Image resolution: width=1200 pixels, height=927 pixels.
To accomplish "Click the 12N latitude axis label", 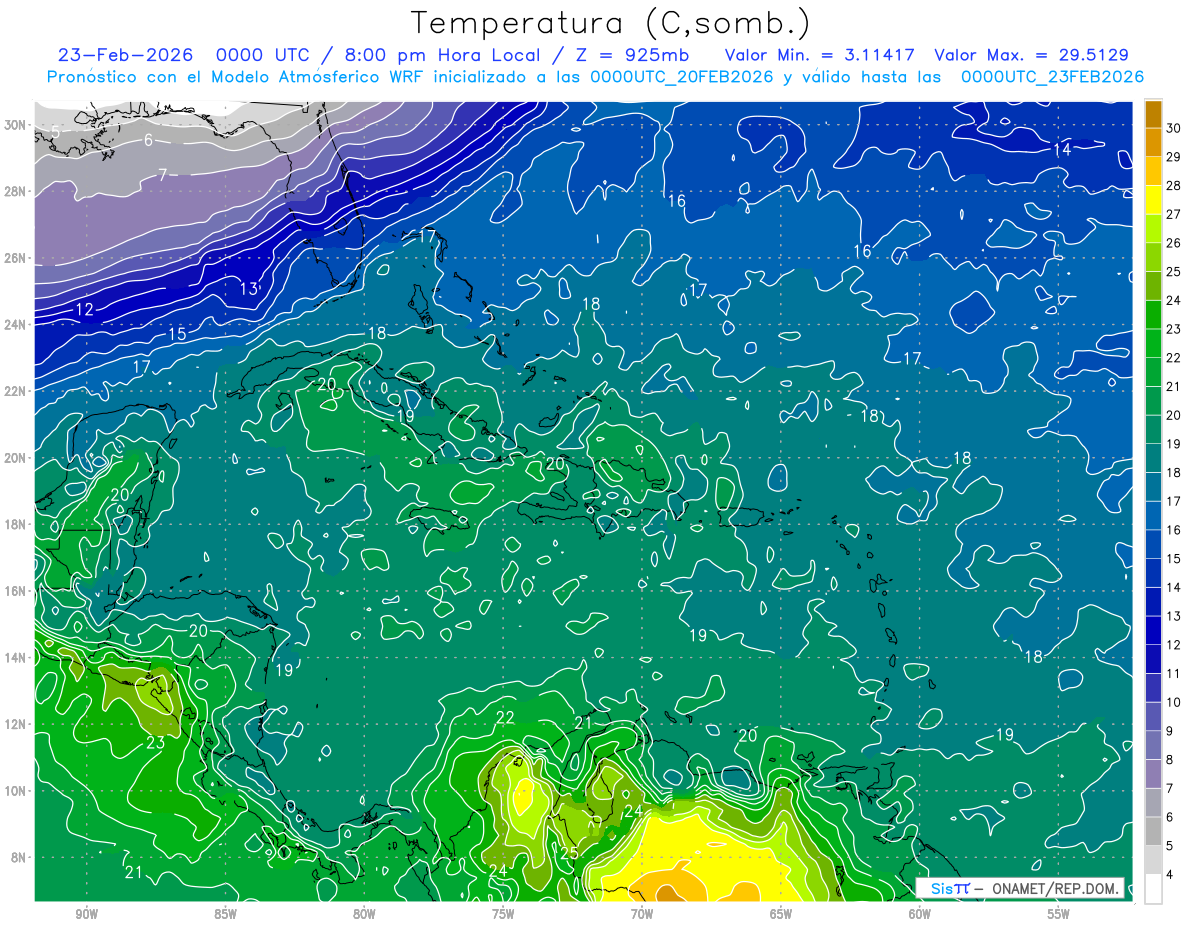I will point(17,724).
